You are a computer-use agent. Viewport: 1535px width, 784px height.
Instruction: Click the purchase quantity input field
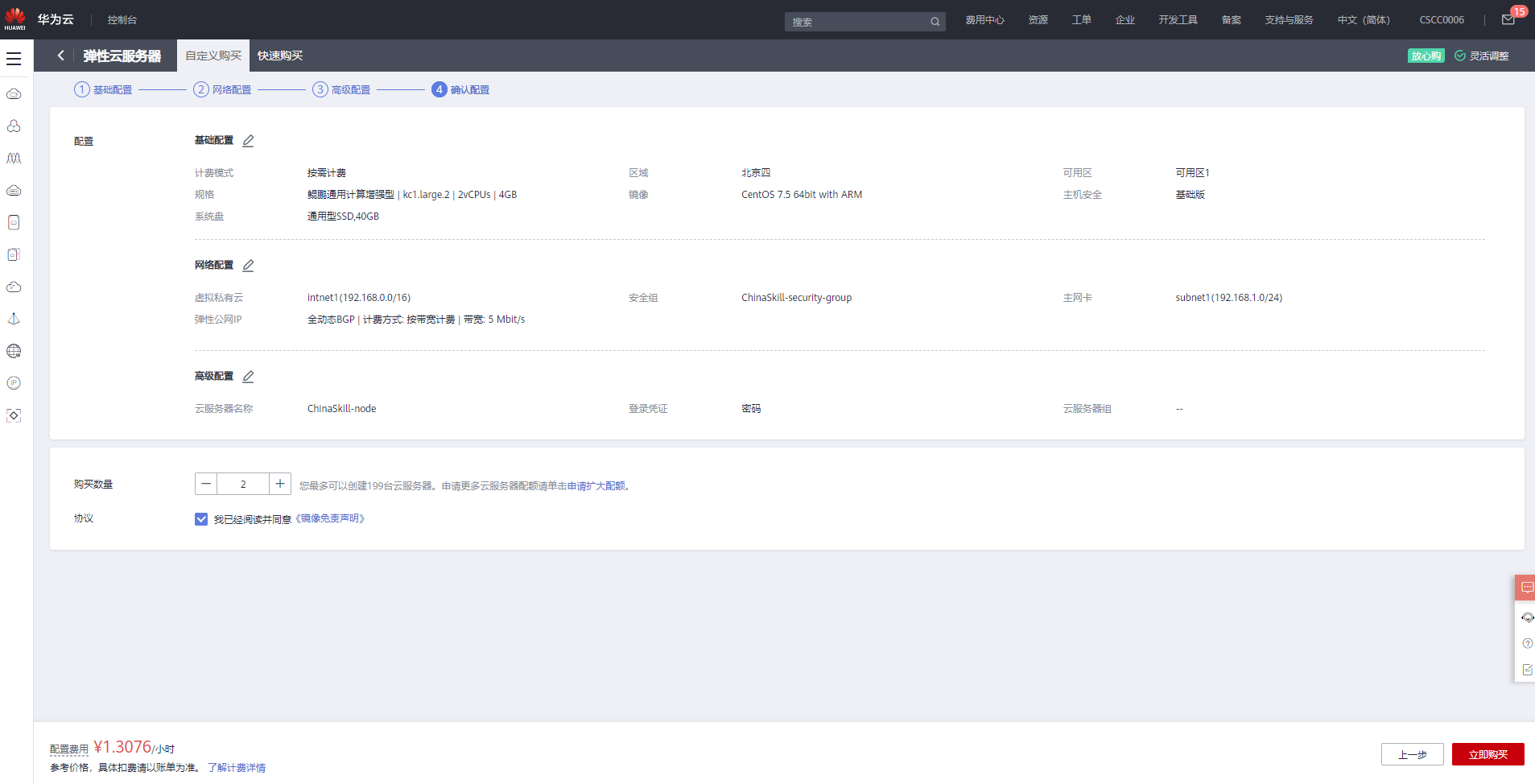(243, 484)
